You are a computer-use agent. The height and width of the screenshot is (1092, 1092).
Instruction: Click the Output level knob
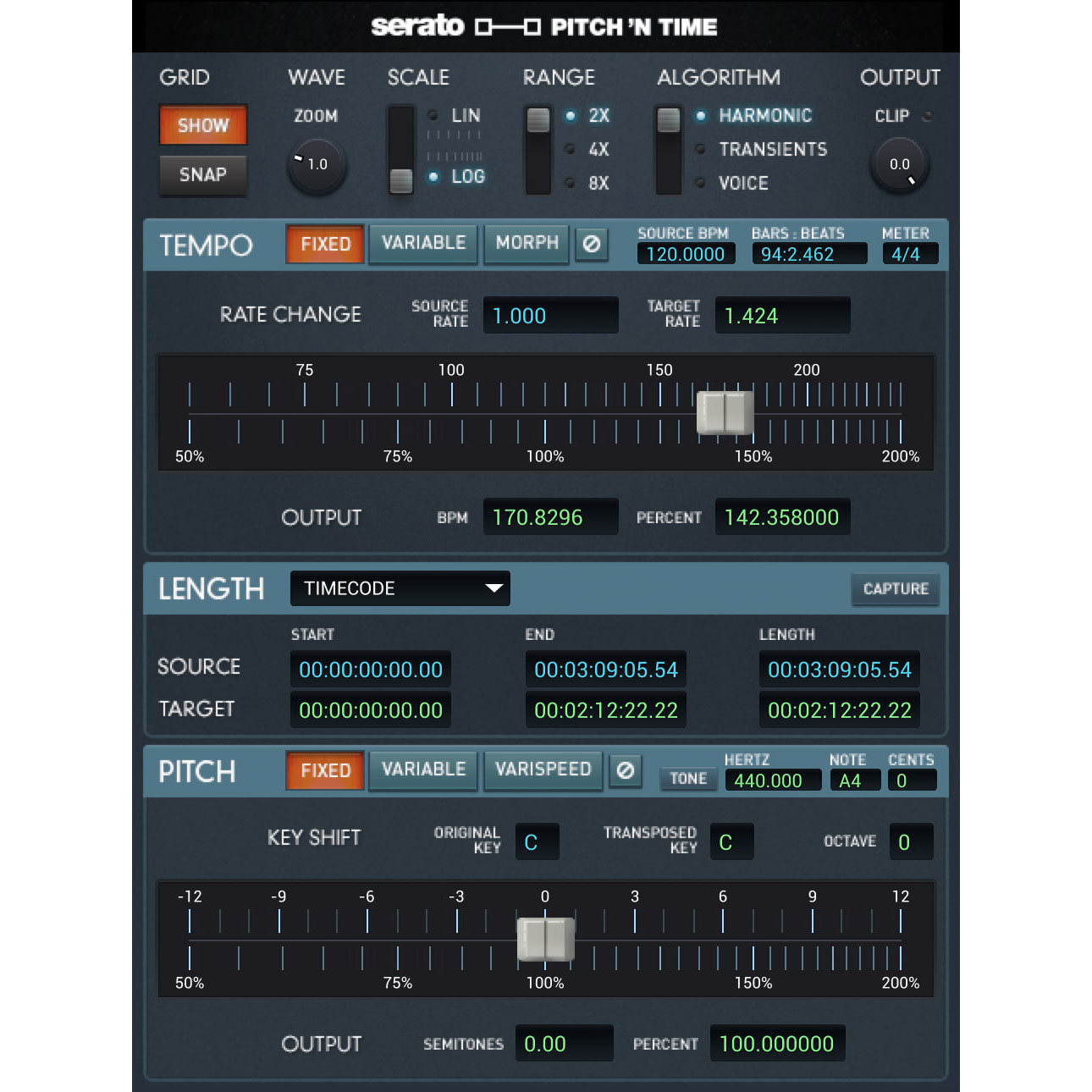(x=899, y=165)
